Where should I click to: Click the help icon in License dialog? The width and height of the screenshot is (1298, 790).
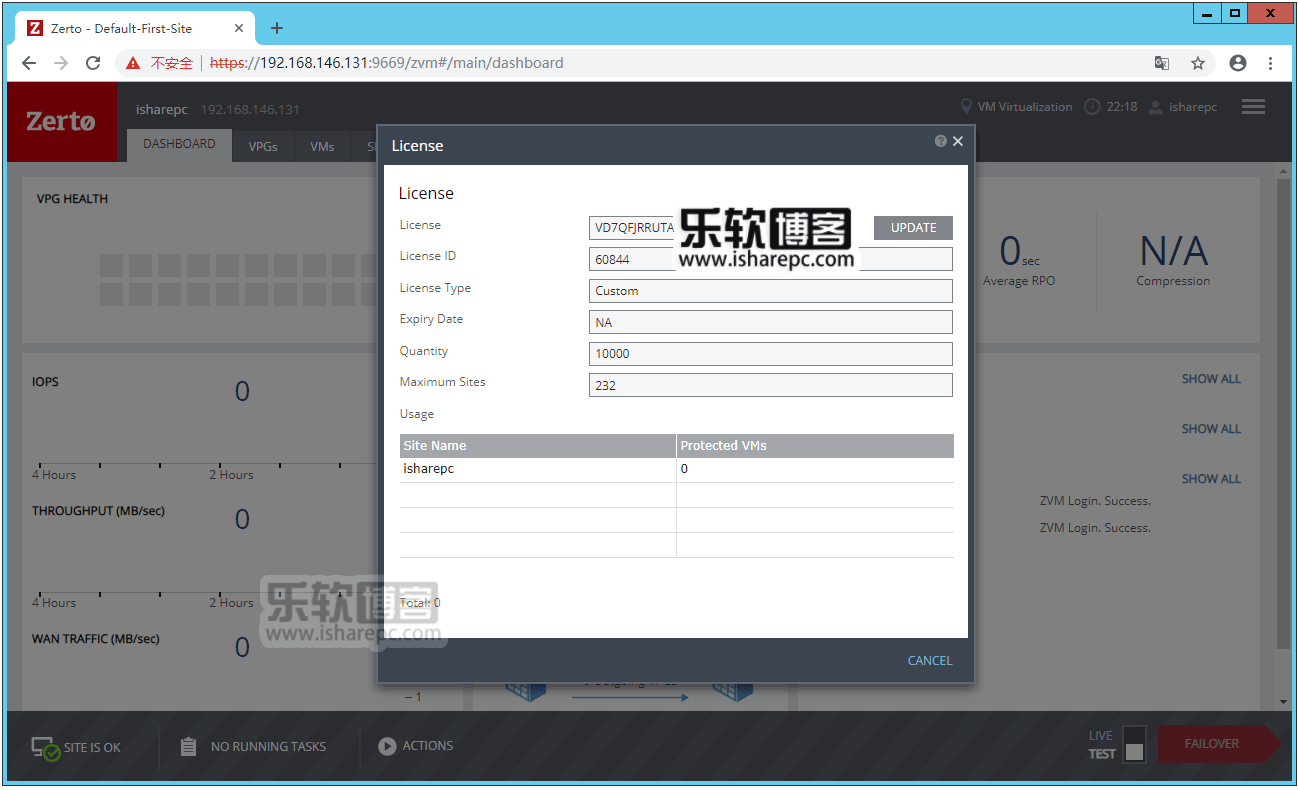[941, 141]
